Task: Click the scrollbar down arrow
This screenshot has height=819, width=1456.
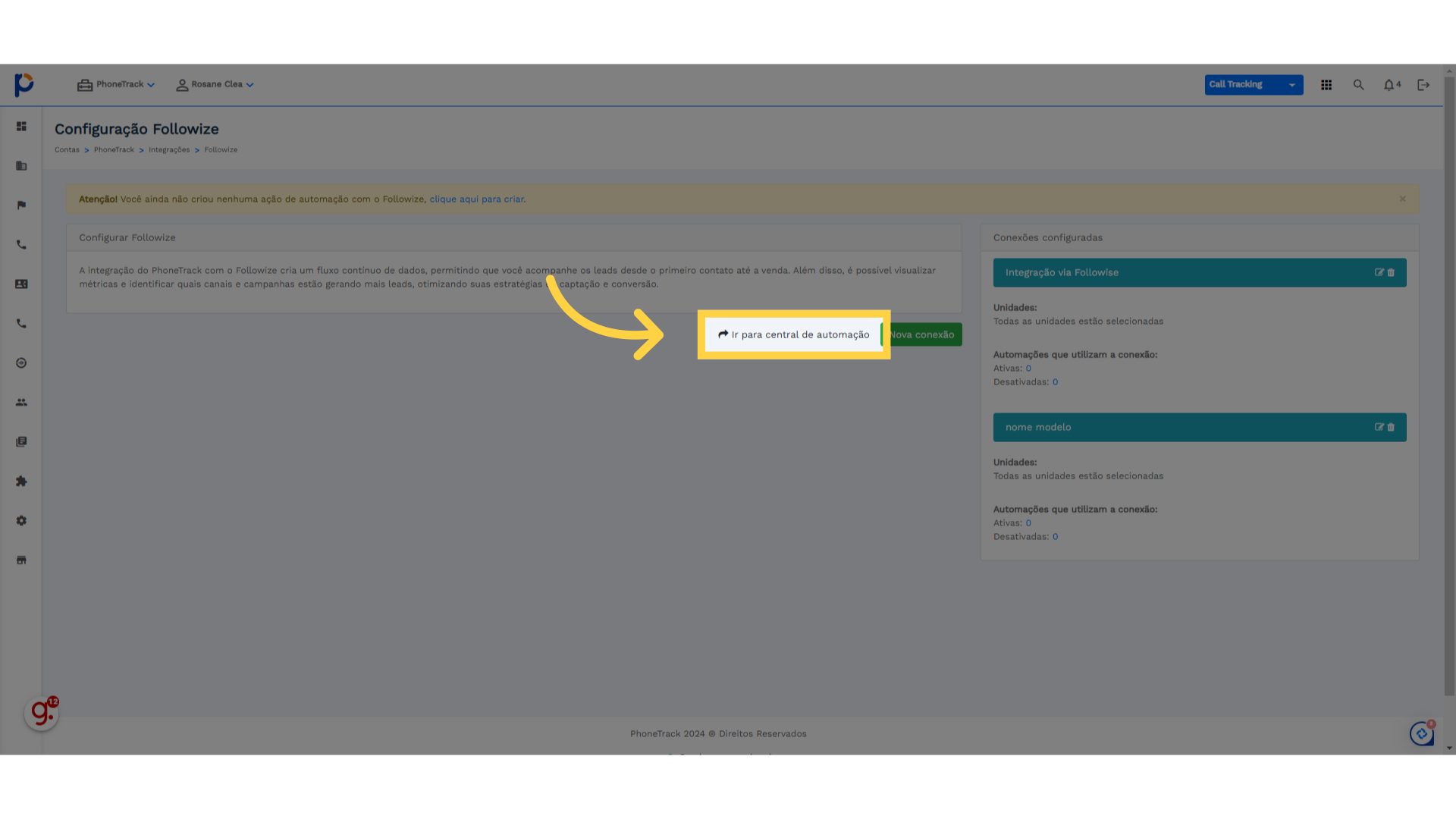Action: [x=1449, y=748]
